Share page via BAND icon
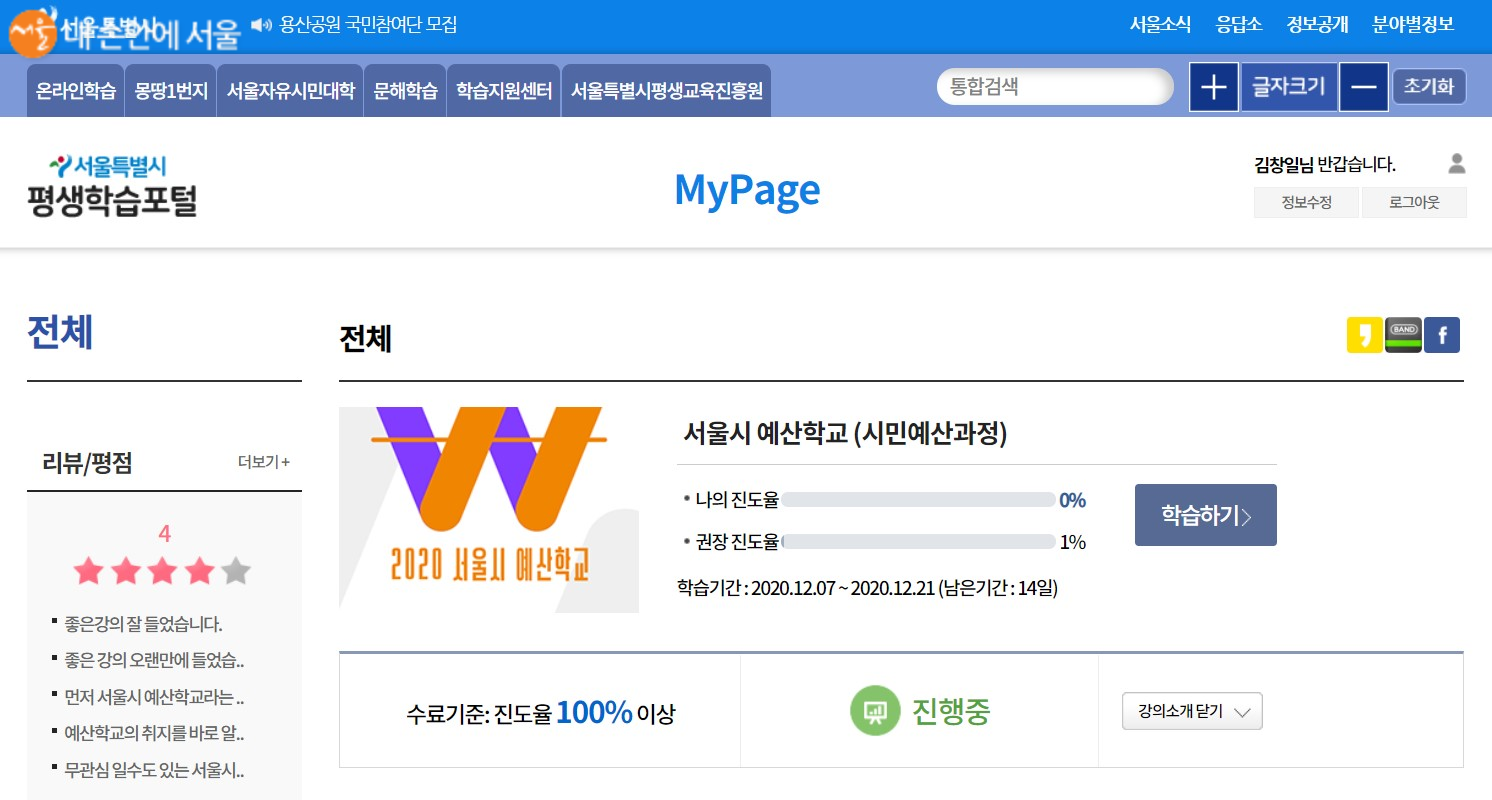This screenshot has height=800, width=1492. [x=1403, y=335]
